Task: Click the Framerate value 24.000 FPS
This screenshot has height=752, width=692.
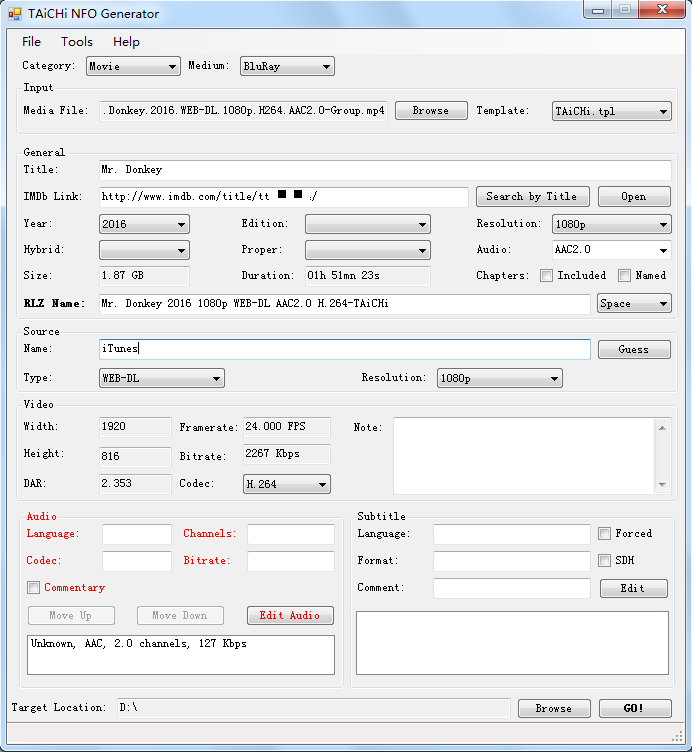Action: tap(287, 427)
